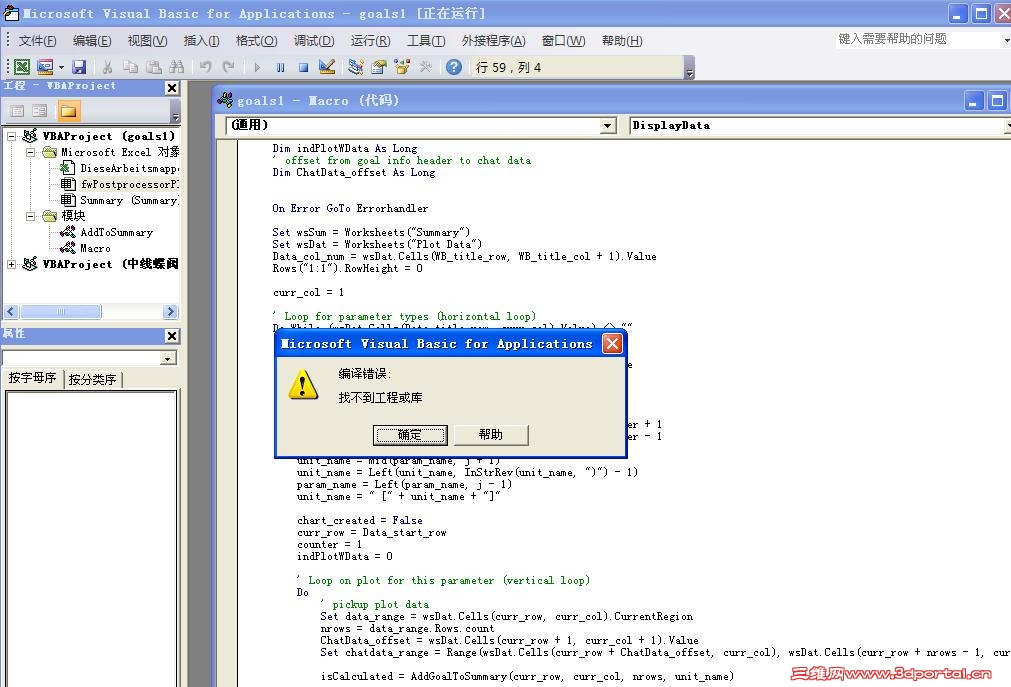Open Visual Basic Help question-mark icon

(454, 66)
